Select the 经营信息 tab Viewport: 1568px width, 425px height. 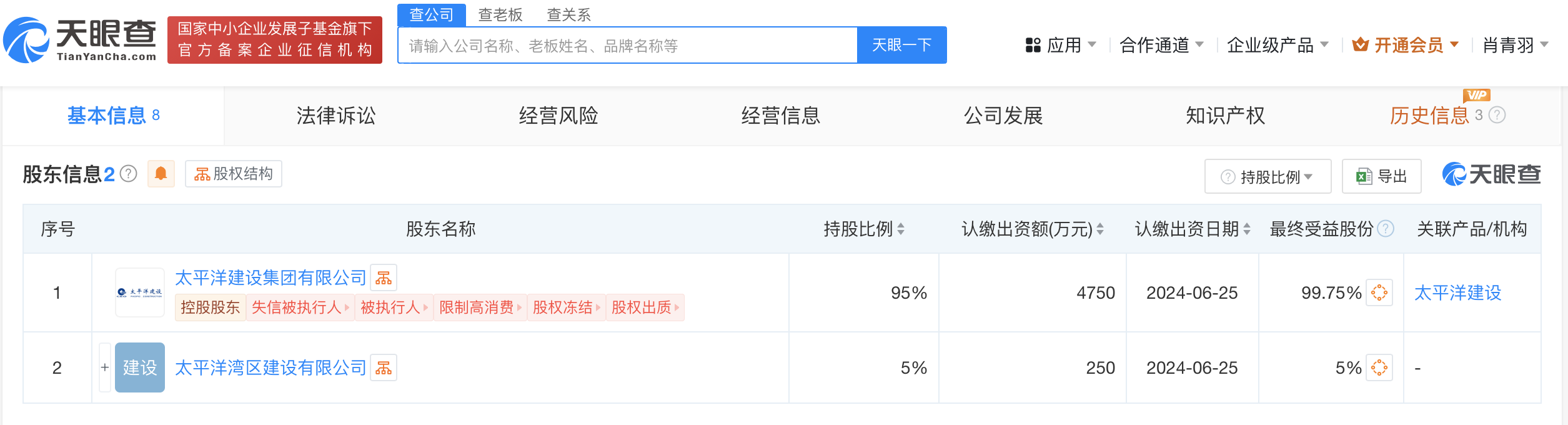[x=781, y=116]
